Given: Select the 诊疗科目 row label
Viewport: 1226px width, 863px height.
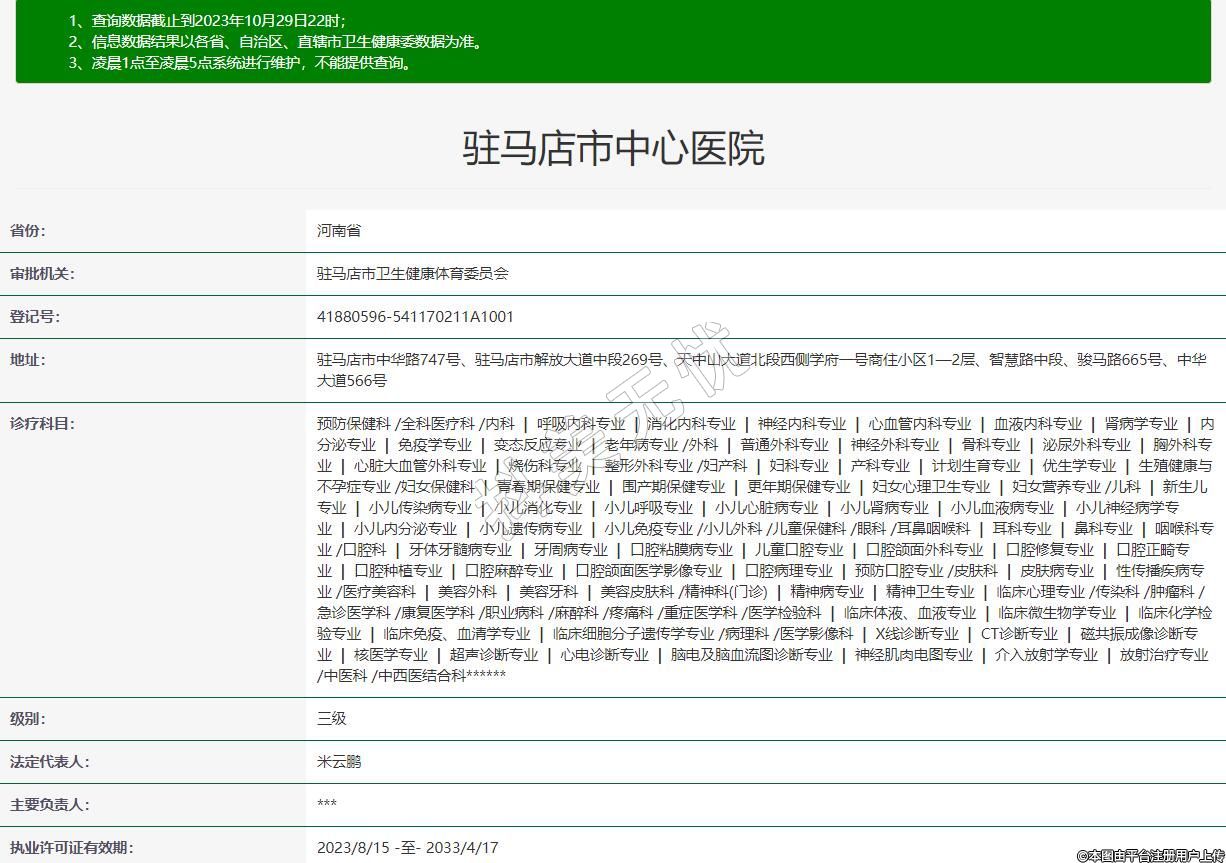Looking at the screenshot, I should coord(42,423).
